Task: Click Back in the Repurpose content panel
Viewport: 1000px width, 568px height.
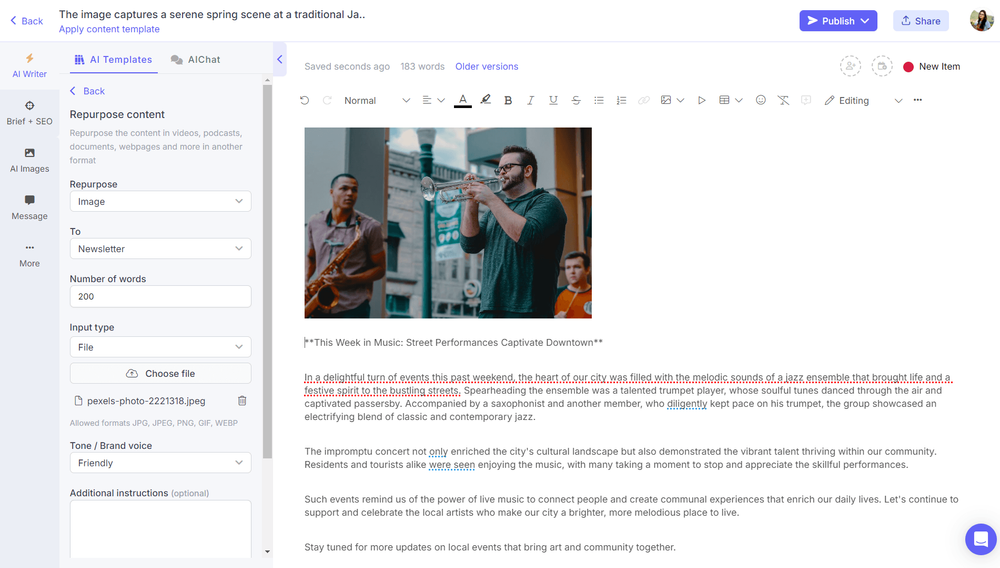Action: pos(87,91)
